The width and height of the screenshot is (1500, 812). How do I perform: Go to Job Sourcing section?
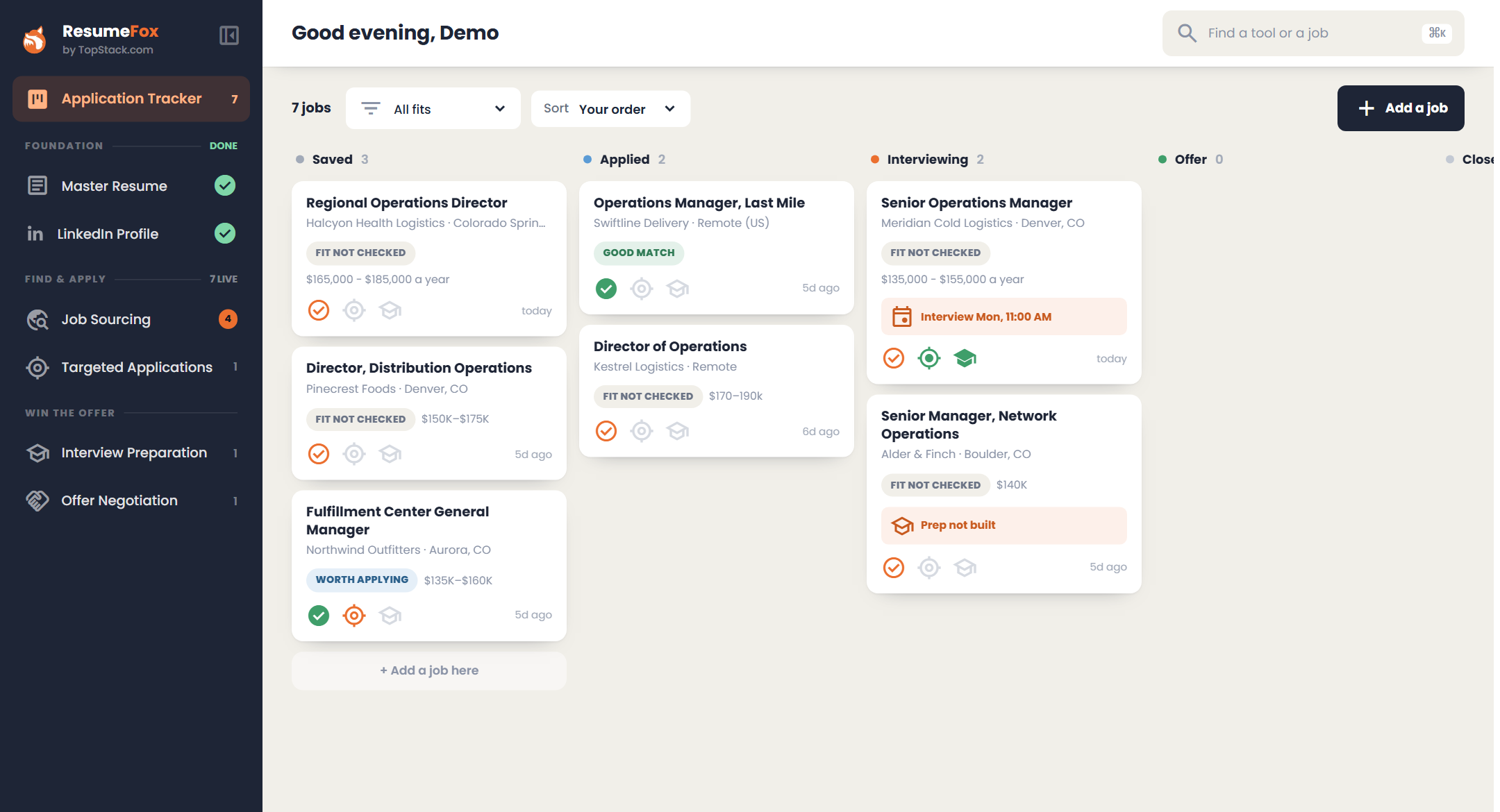[131, 319]
